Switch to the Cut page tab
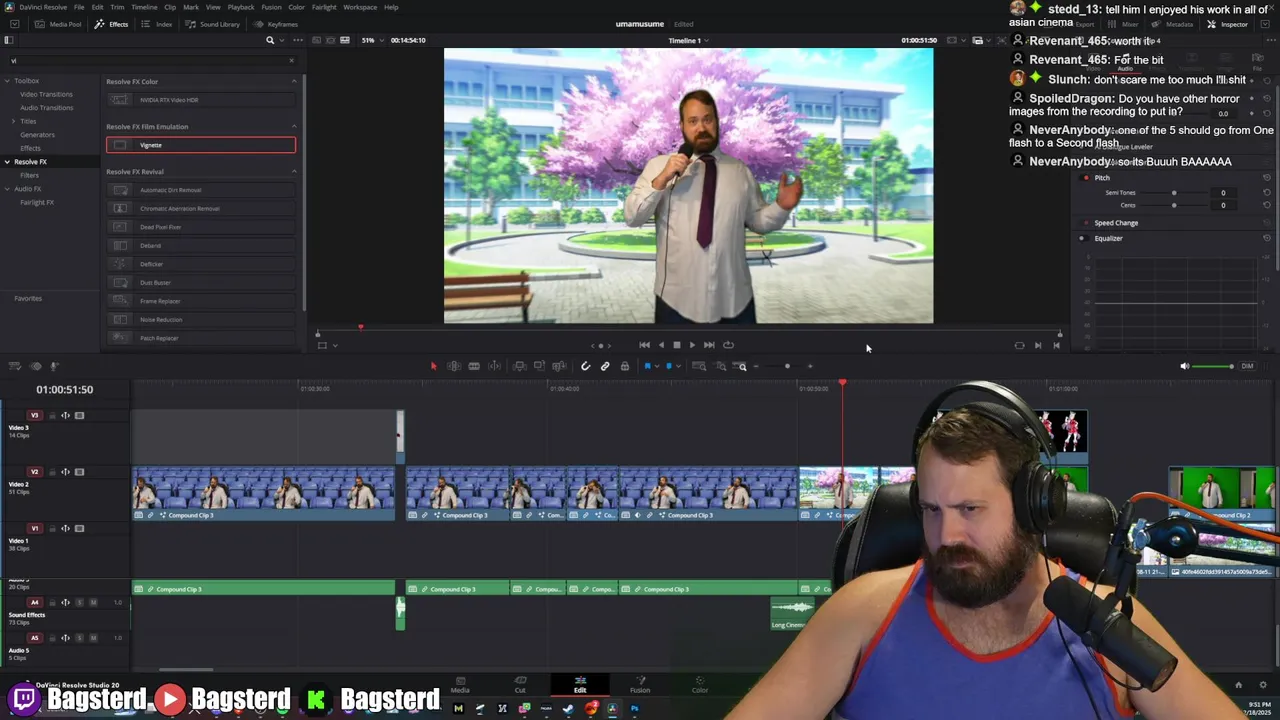Viewport: 1280px width, 720px height. [x=520, y=685]
